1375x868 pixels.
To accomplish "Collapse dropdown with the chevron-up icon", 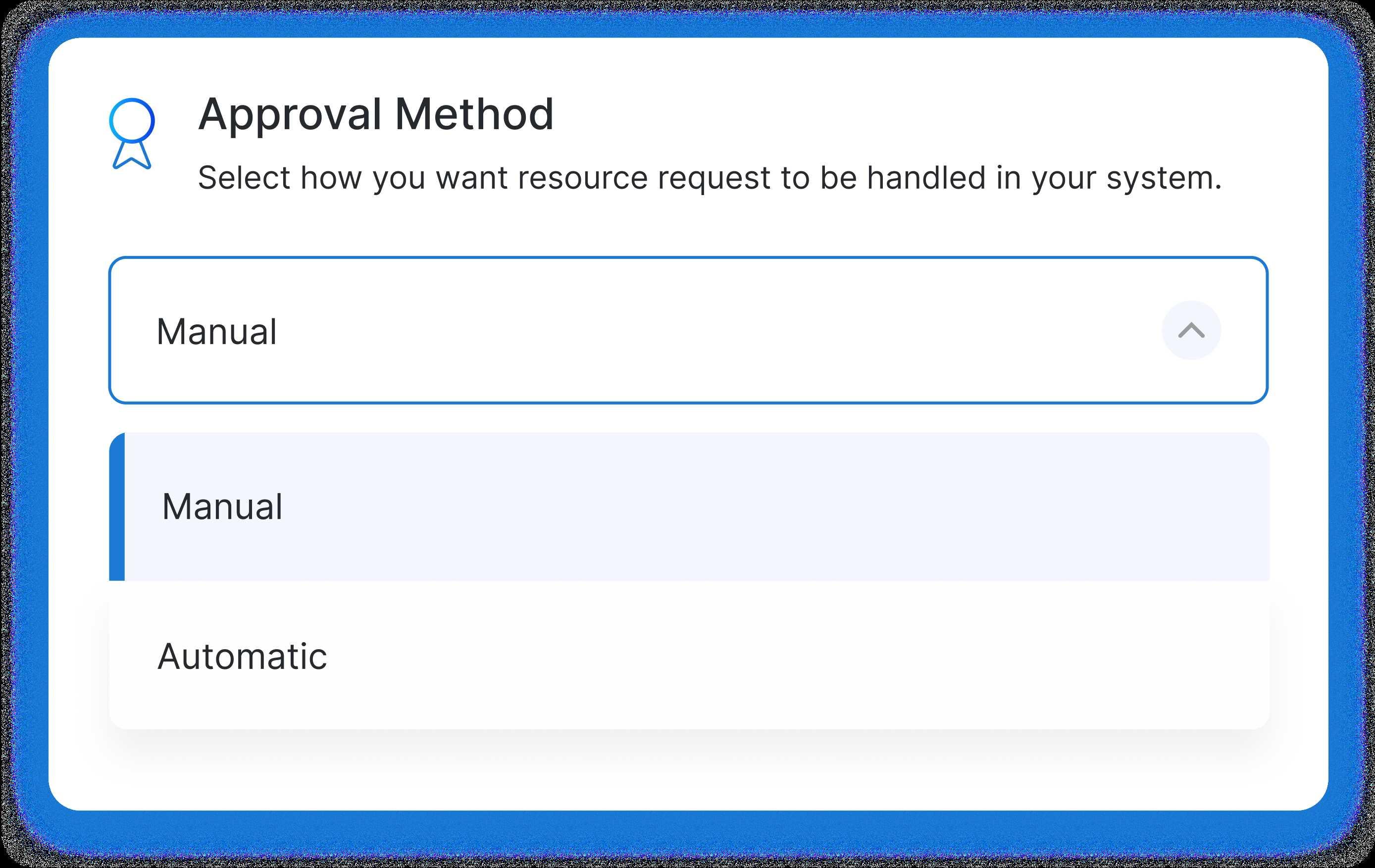I will tap(1191, 331).
